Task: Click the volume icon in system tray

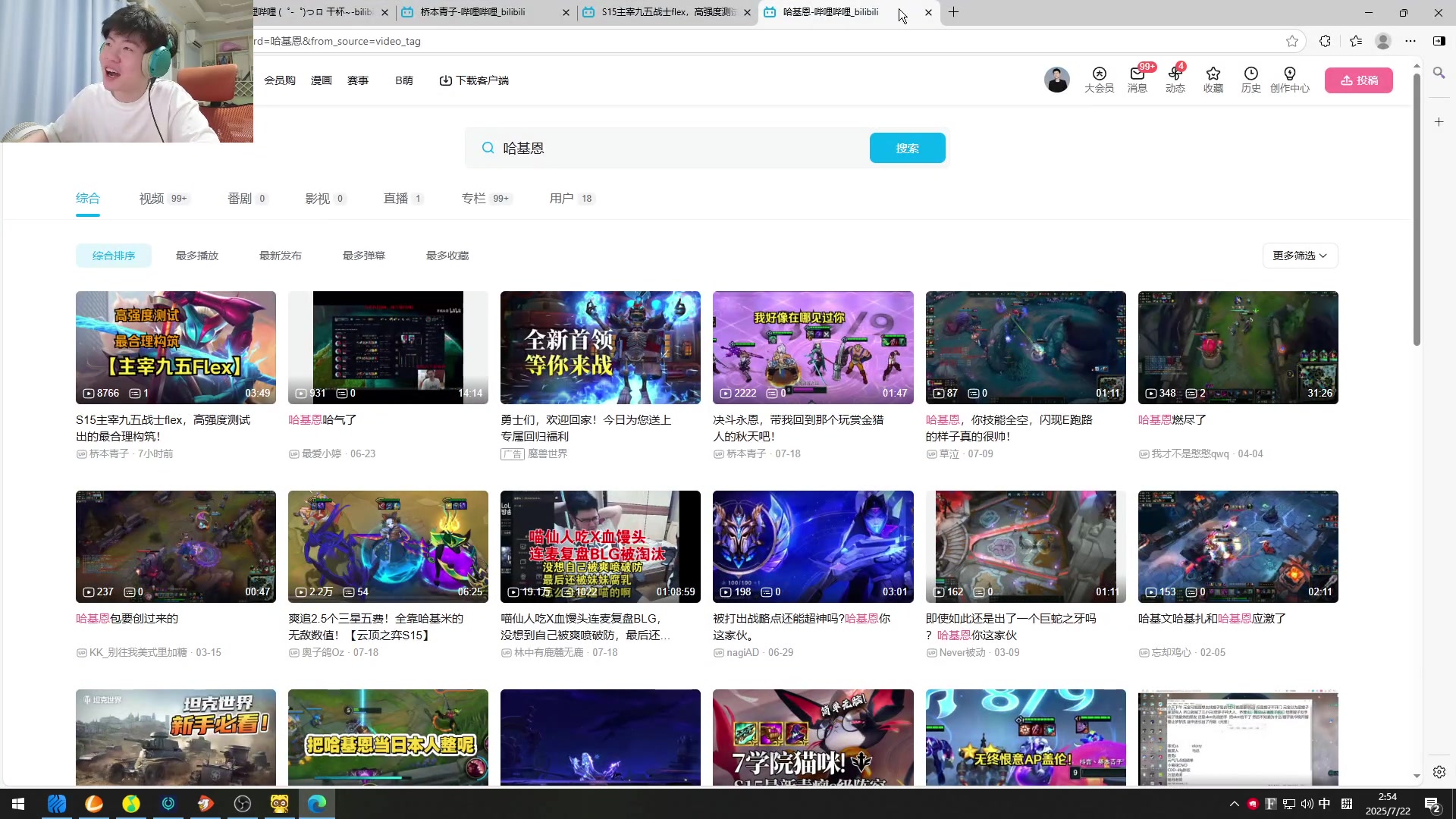Action: (x=1307, y=804)
